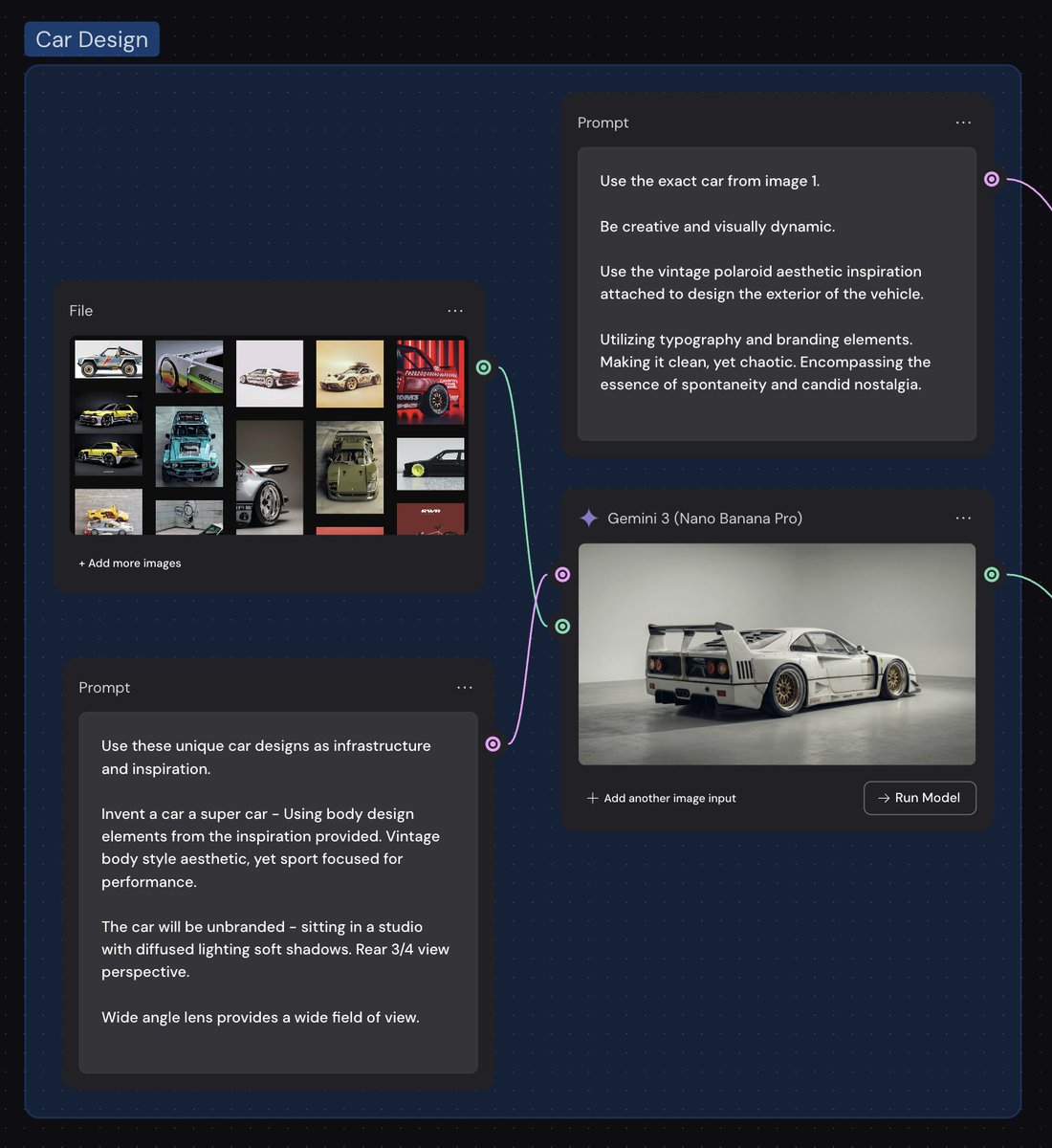Open the lower Prompt node's three-dot menu
Image resolution: width=1052 pixels, height=1148 pixels.
coord(465,688)
